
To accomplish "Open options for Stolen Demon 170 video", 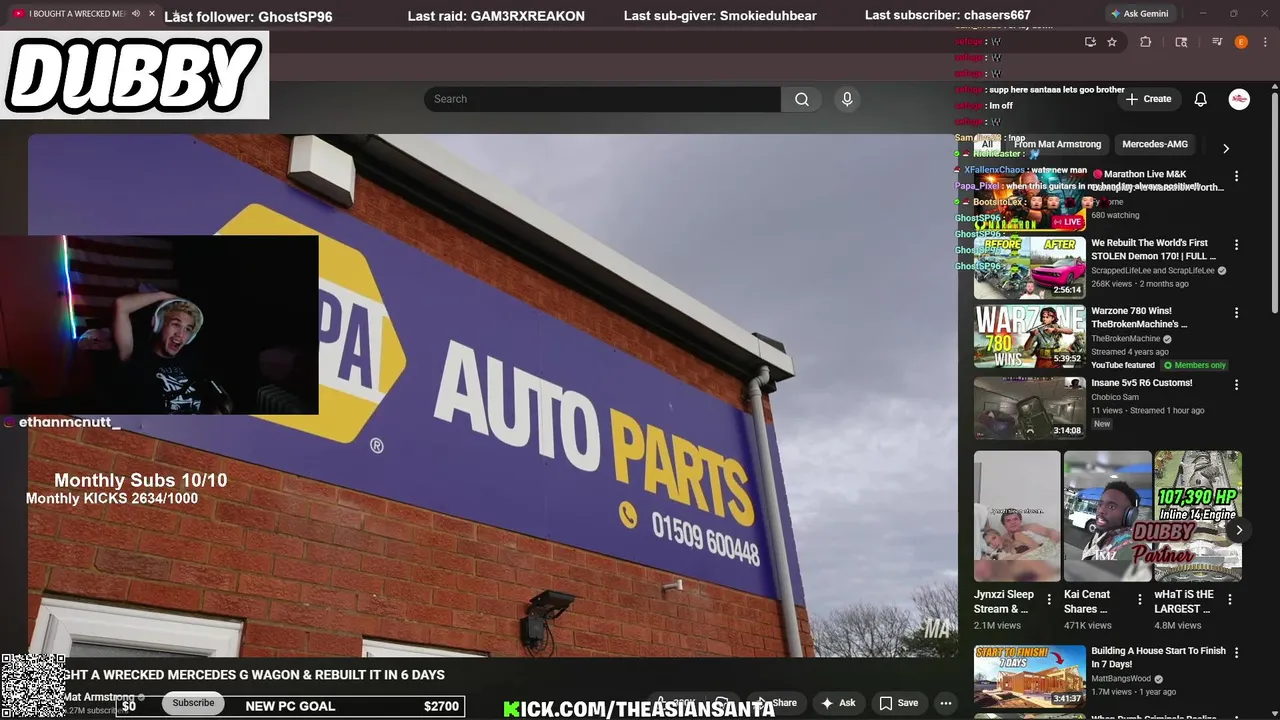I will click(1236, 245).
